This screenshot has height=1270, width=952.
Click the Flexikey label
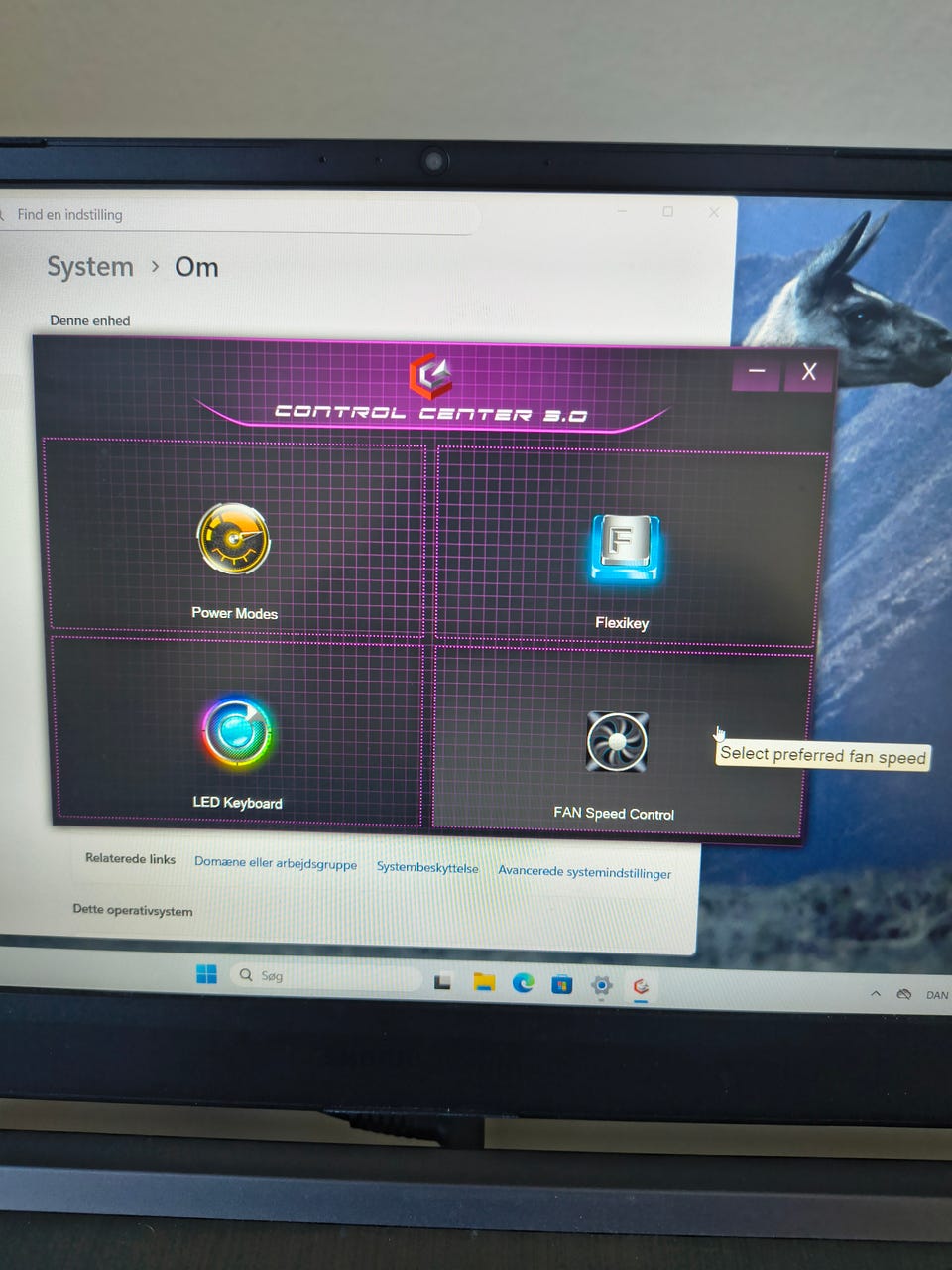pos(622,623)
